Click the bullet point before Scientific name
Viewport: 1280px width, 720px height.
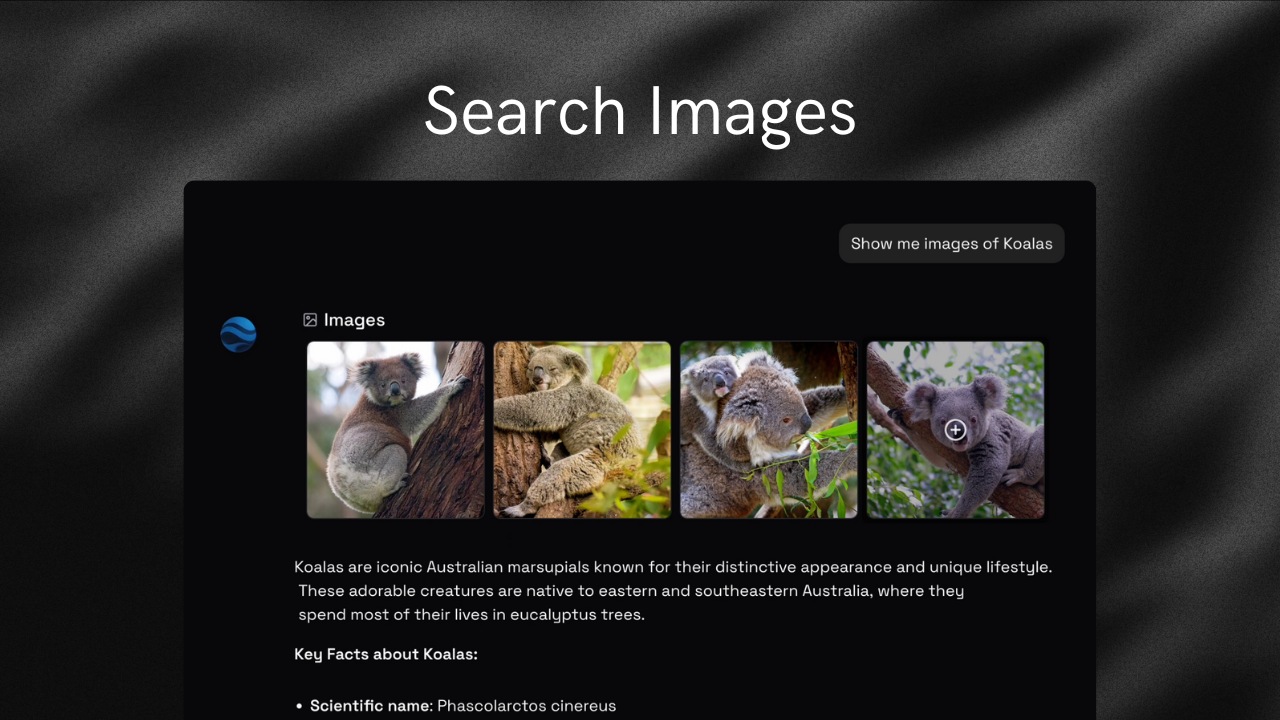click(x=299, y=707)
